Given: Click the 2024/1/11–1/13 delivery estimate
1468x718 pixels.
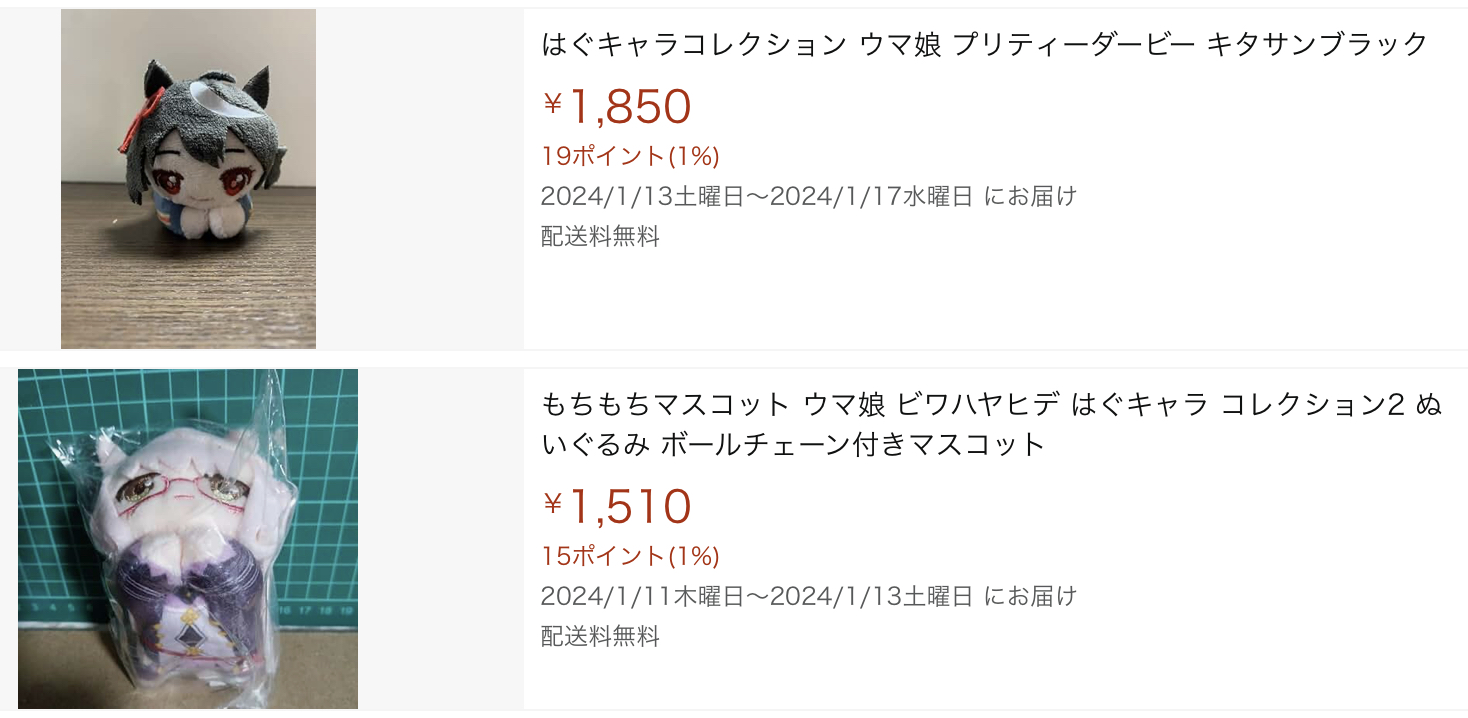Looking at the screenshot, I should 808,596.
